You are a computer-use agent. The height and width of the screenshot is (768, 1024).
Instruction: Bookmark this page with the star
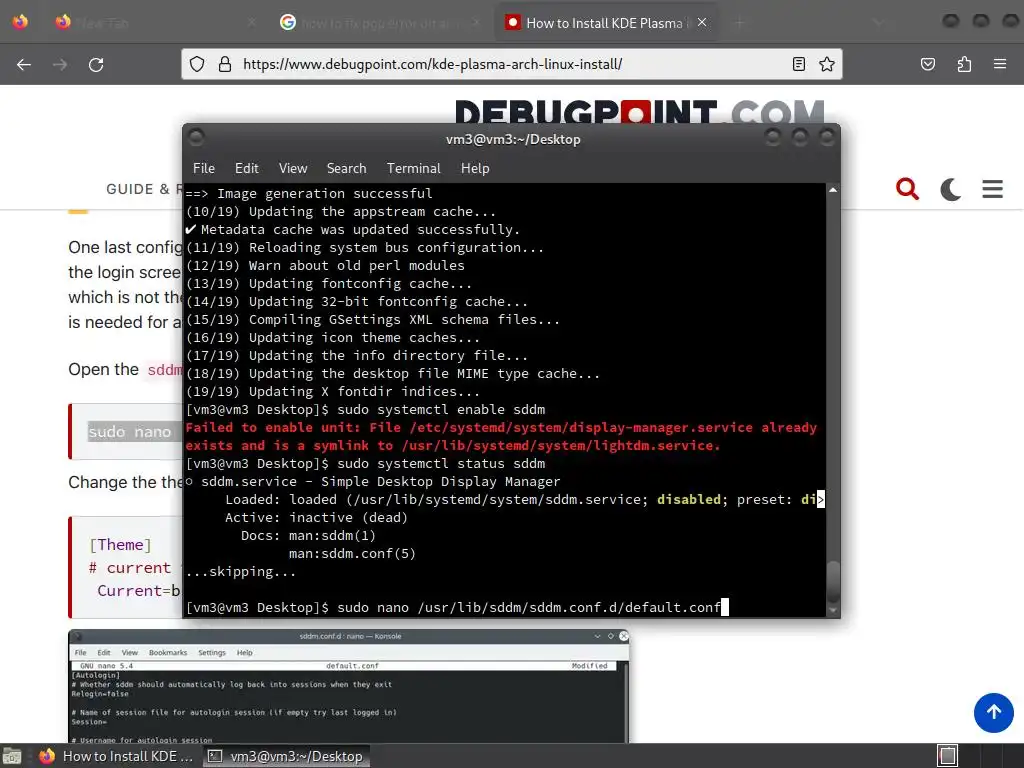pos(827,64)
